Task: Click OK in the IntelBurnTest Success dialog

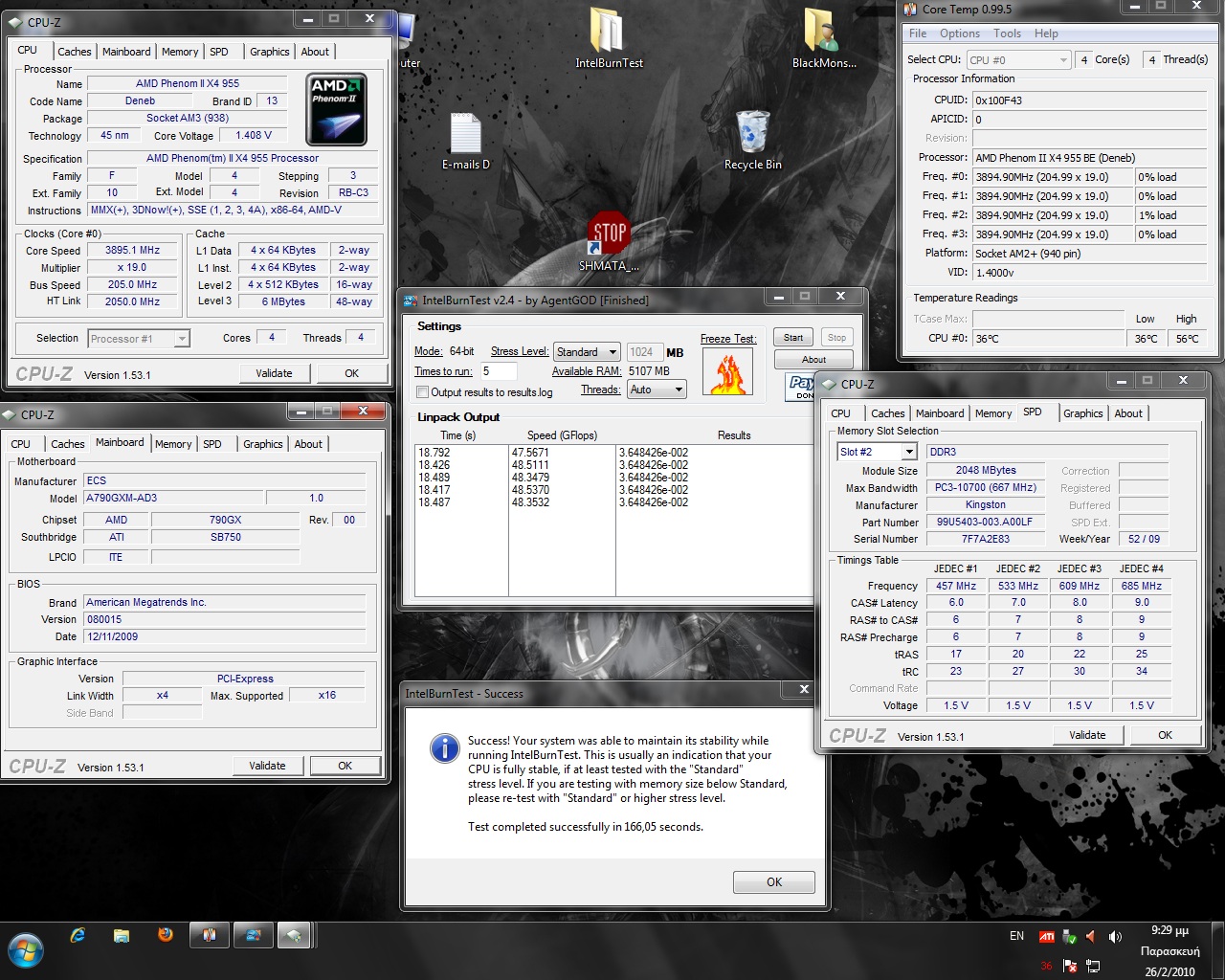Action: pyautogui.click(x=774, y=882)
